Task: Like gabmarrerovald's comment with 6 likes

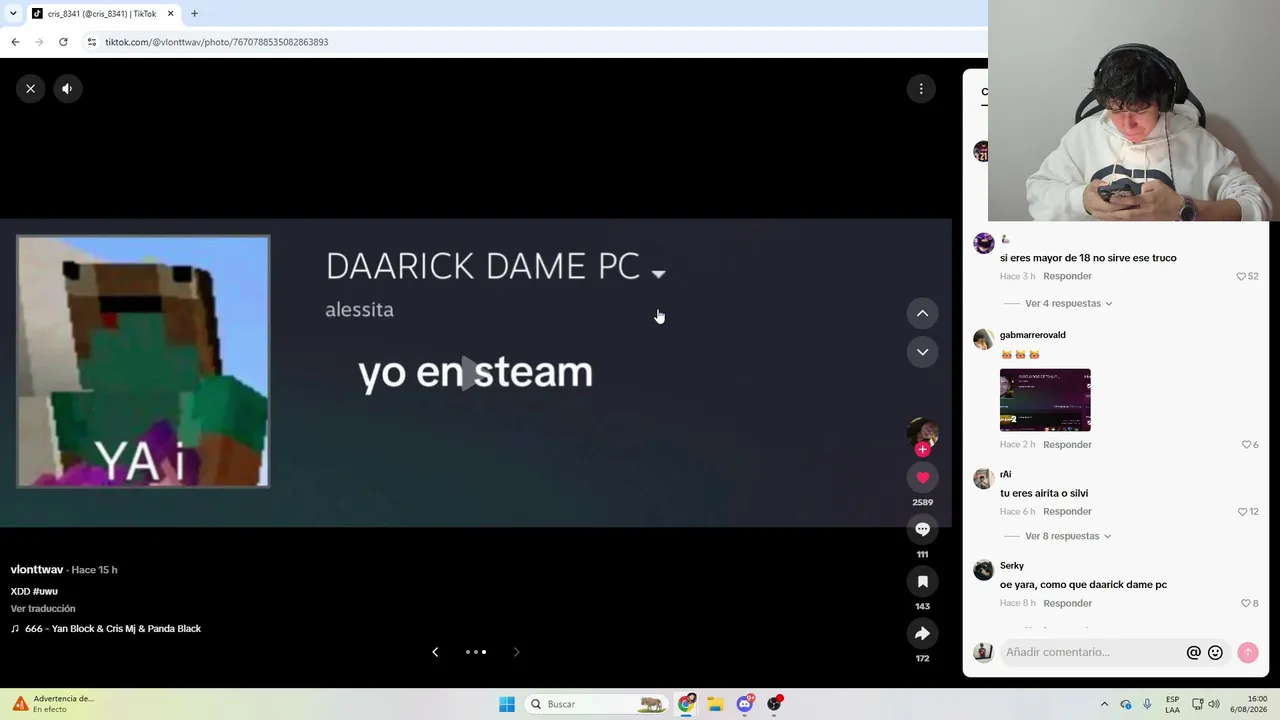Action: 1246,445
